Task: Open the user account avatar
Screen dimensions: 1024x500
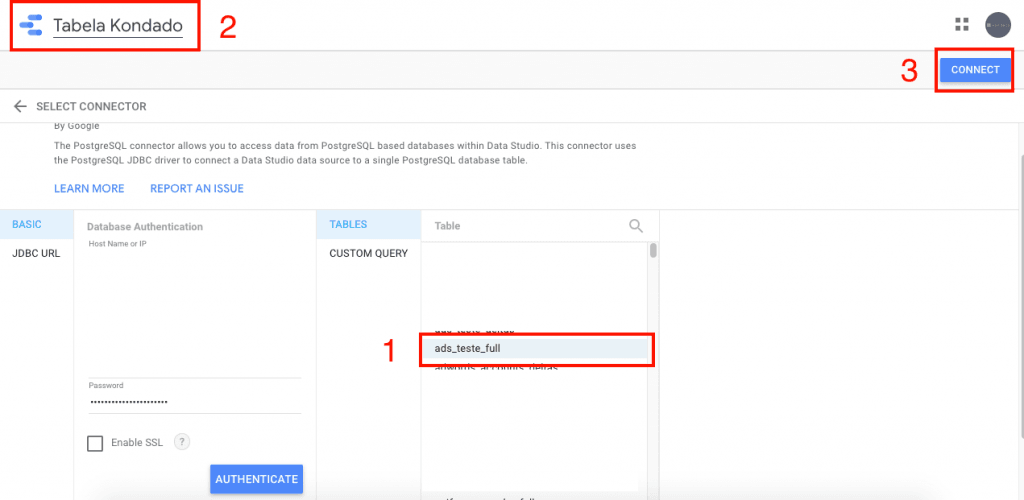Action: click(997, 25)
